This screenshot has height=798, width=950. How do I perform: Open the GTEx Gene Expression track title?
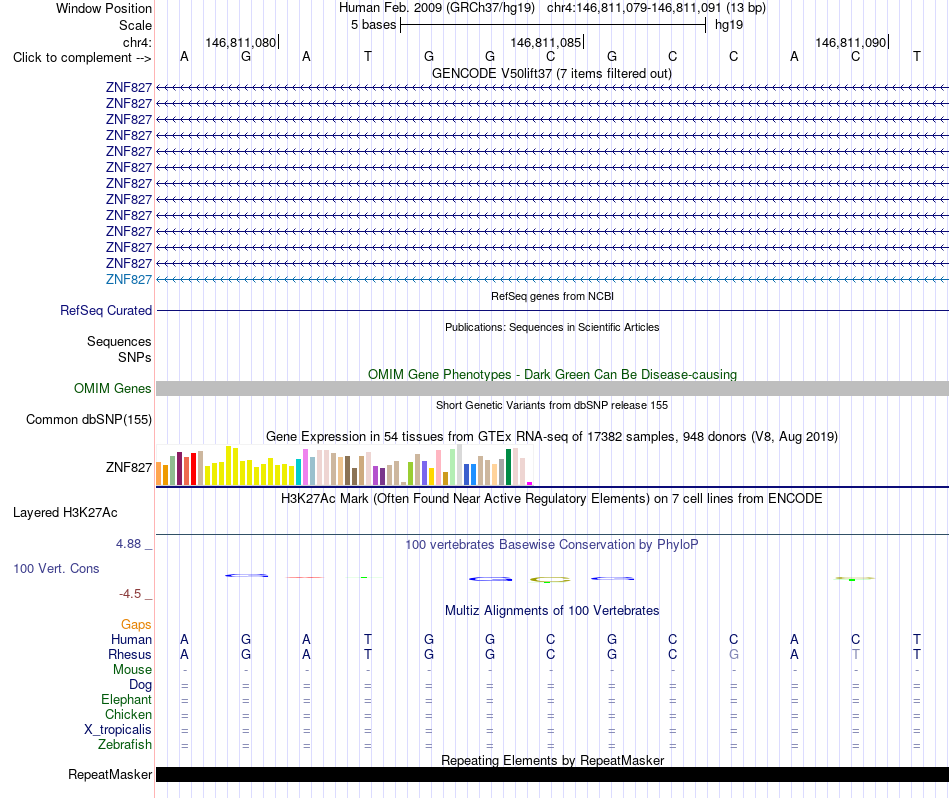pos(552,436)
